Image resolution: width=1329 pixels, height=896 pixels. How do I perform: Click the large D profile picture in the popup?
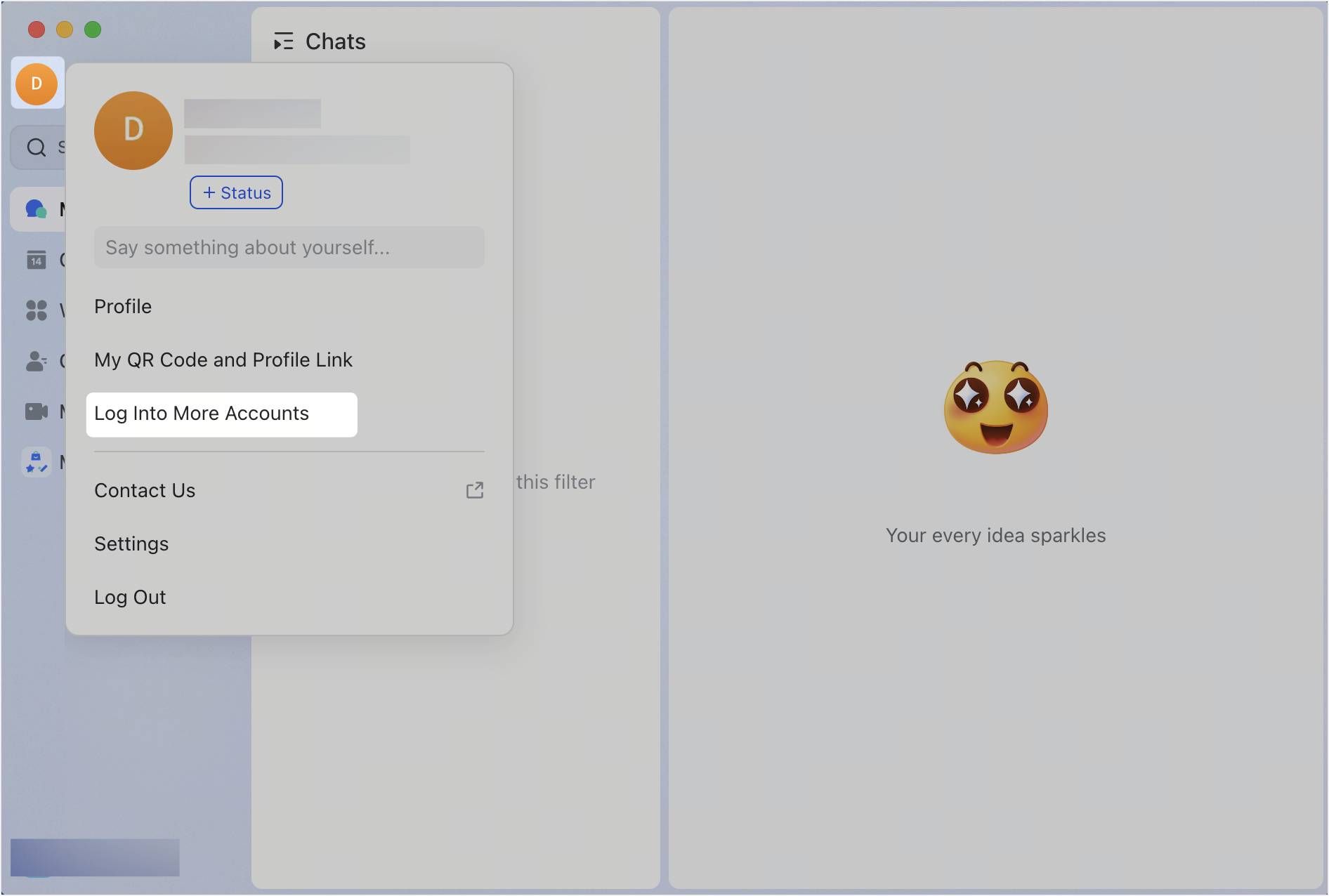(133, 131)
